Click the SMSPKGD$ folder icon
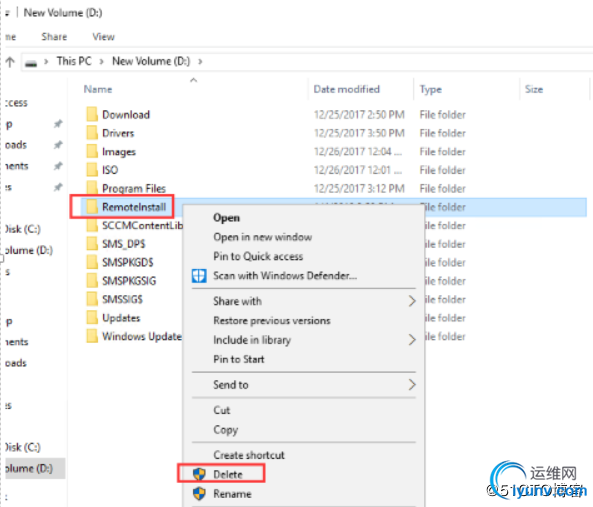The image size is (593, 507). [92, 262]
